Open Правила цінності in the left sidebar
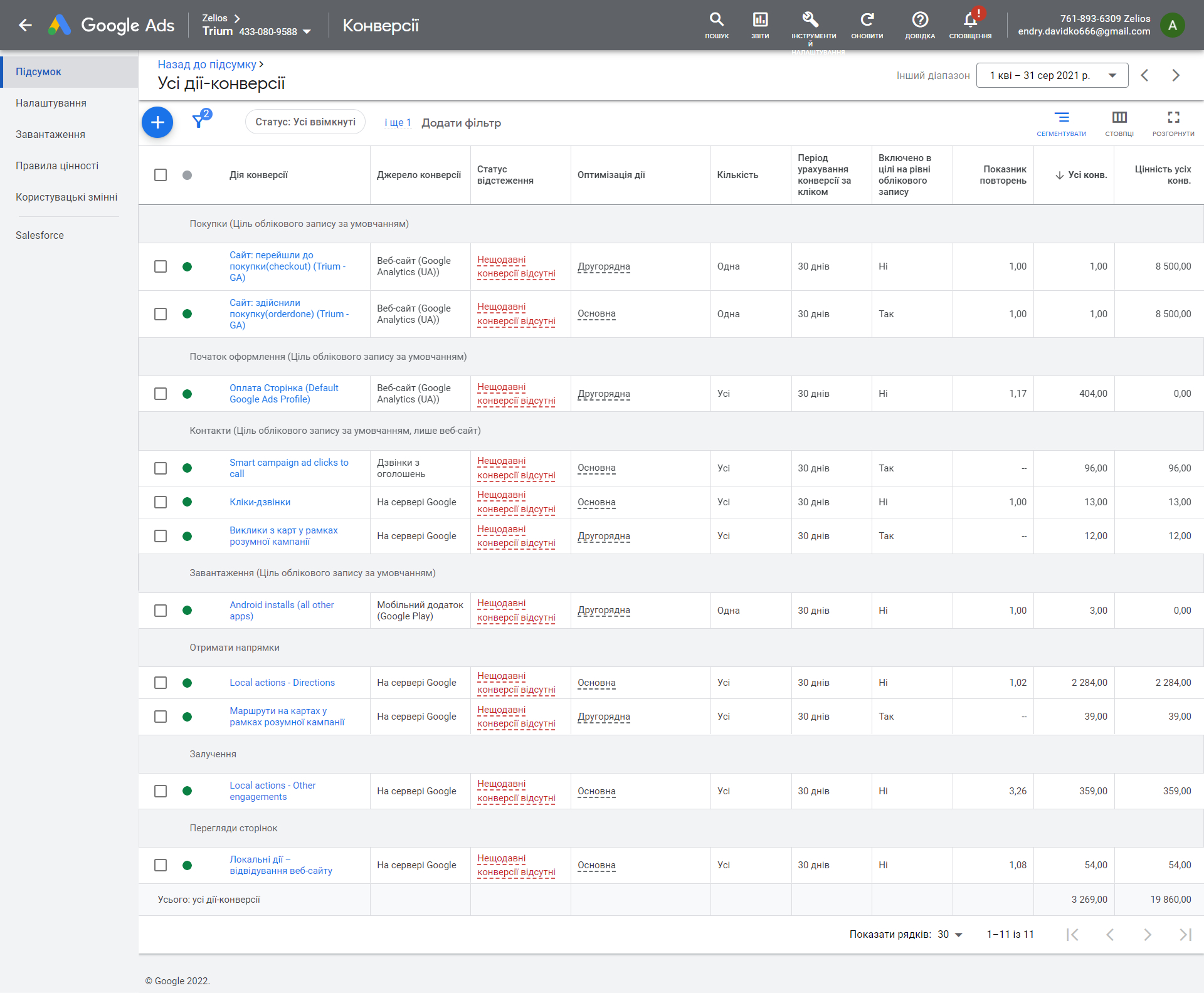Viewport: 1204px width, 993px height. pyautogui.click(x=69, y=165)
